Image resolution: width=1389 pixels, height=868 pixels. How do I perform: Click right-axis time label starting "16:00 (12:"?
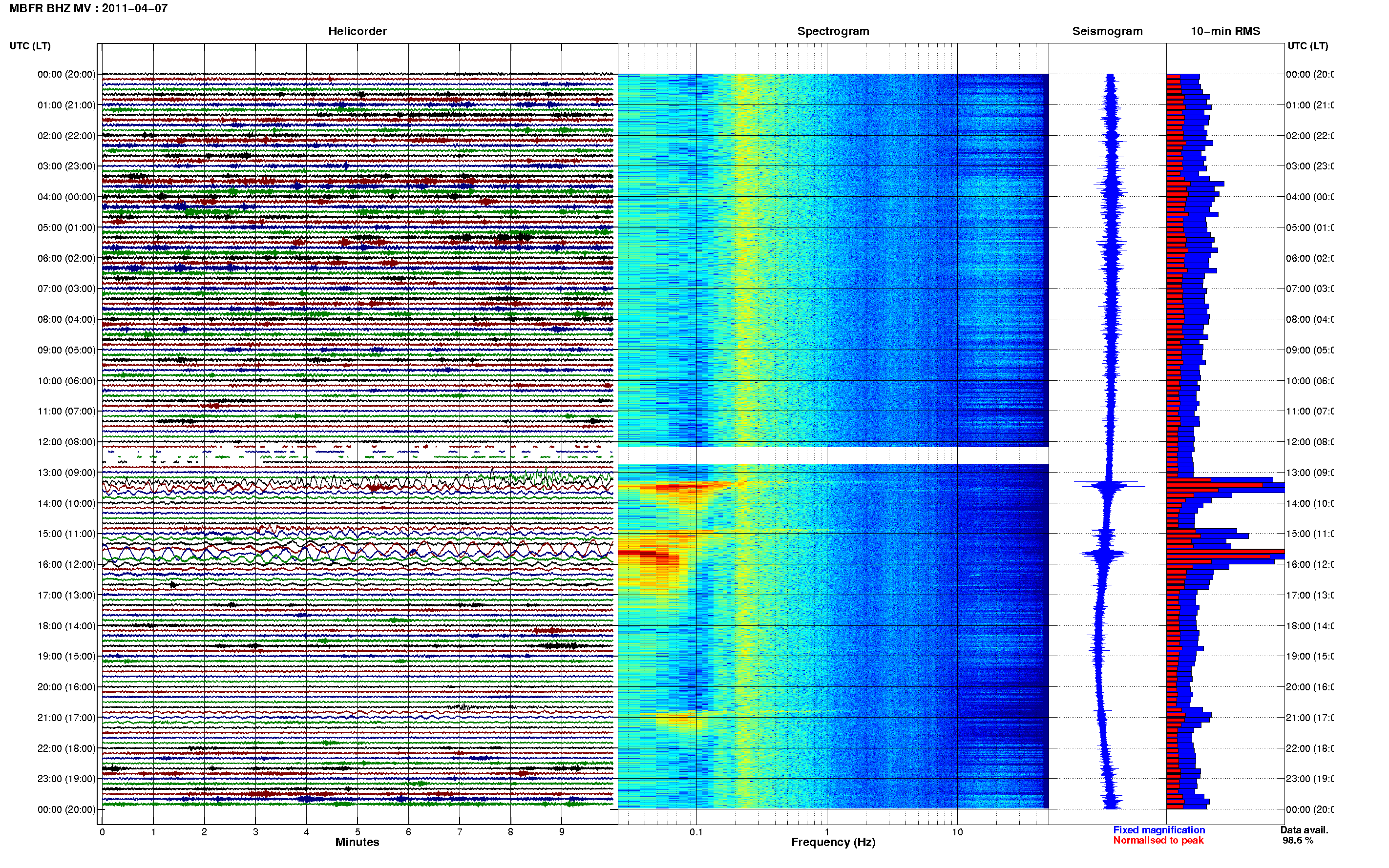tap(1310, 565)
